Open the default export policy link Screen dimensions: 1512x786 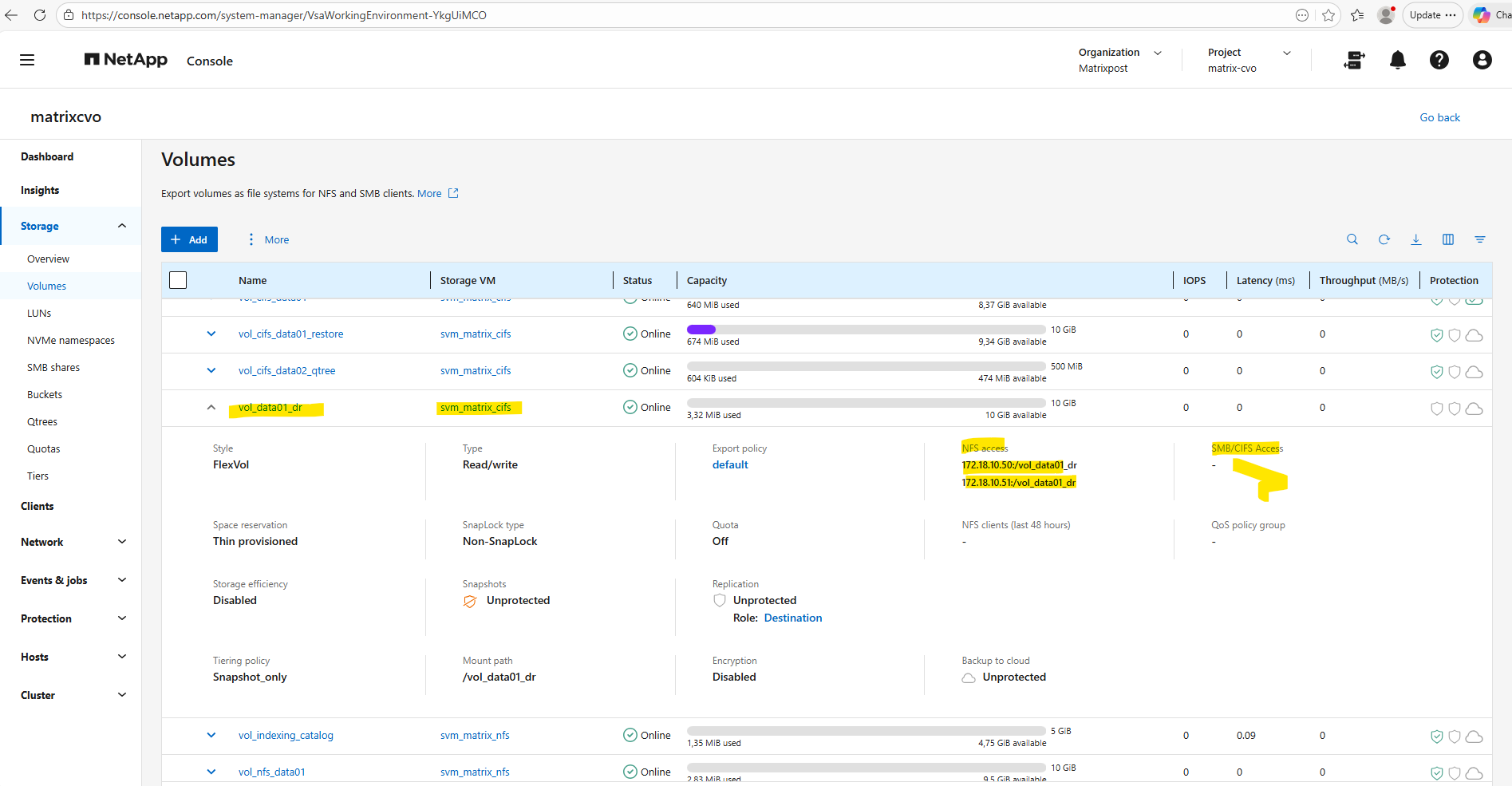pyautogui.click(x=730, y=465)
